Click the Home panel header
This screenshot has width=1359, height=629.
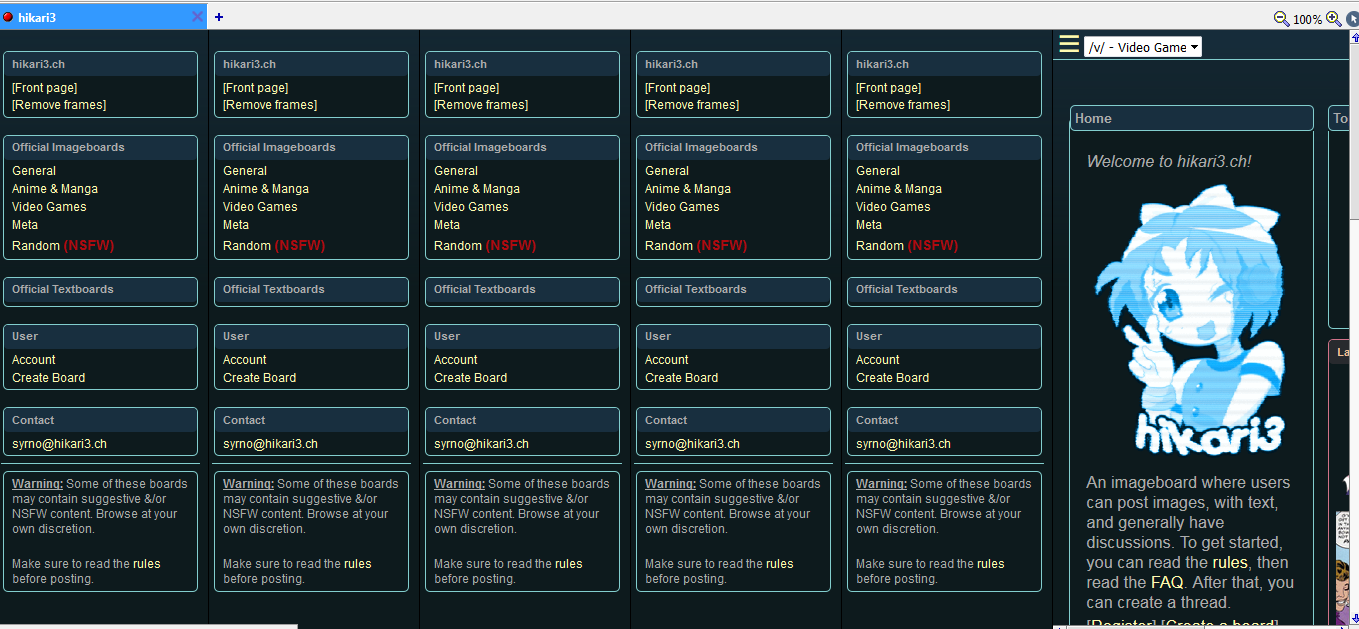[x=1191, y=118]
